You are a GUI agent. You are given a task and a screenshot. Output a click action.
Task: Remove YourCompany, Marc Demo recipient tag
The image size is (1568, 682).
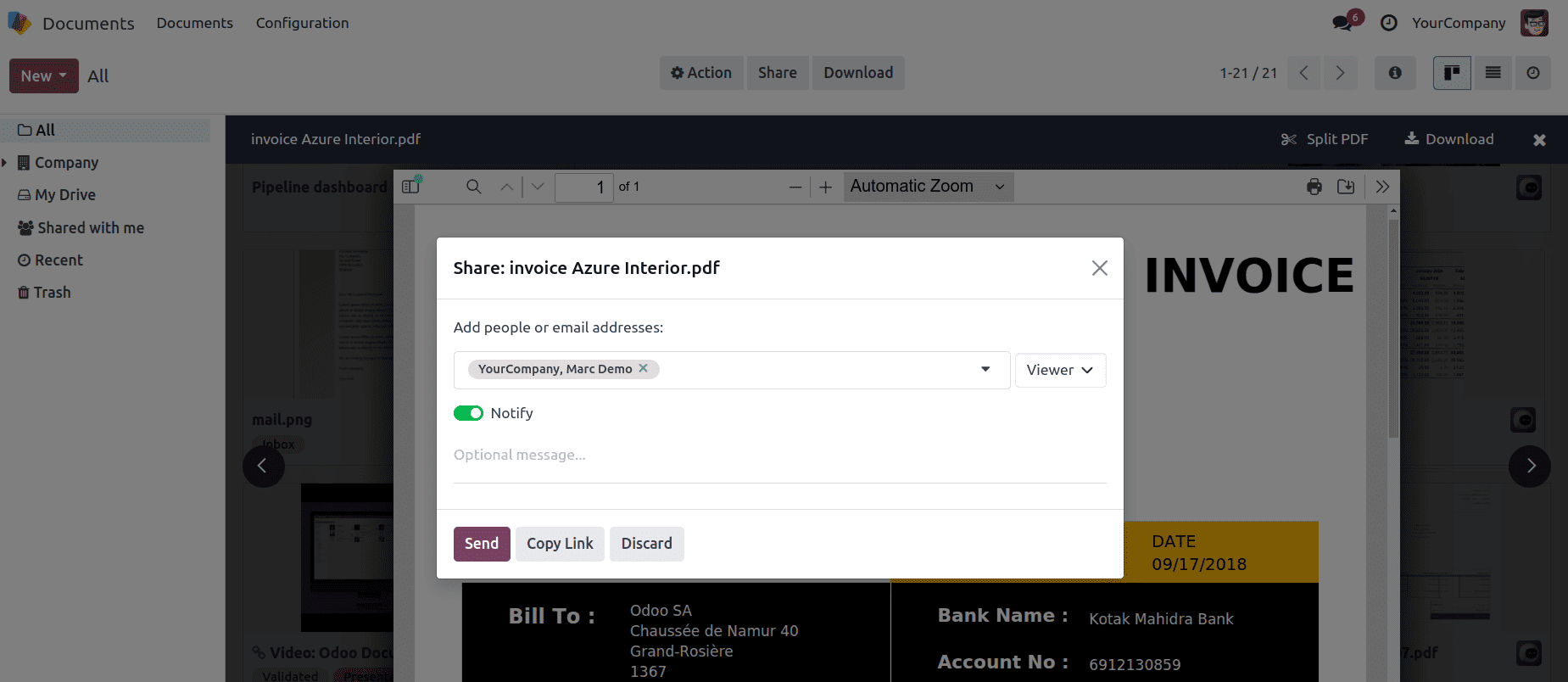[x=644, y=368]
